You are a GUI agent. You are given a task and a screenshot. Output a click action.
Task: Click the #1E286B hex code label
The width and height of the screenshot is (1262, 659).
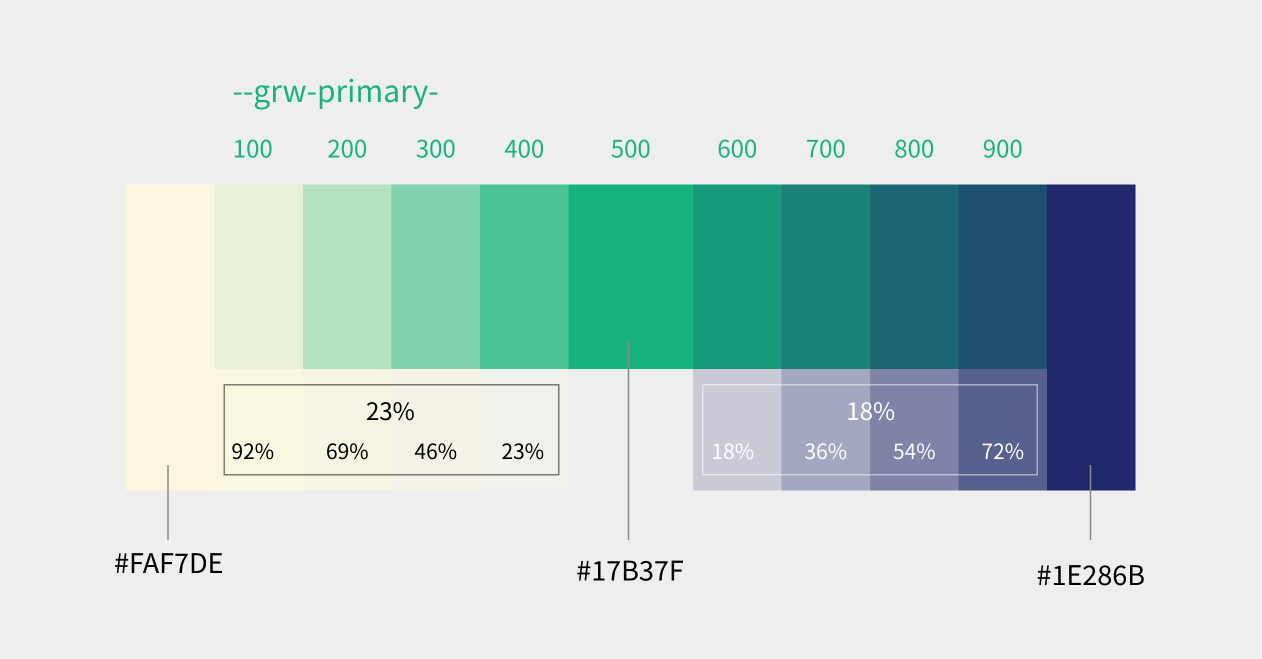click(x=1090, y=576)
